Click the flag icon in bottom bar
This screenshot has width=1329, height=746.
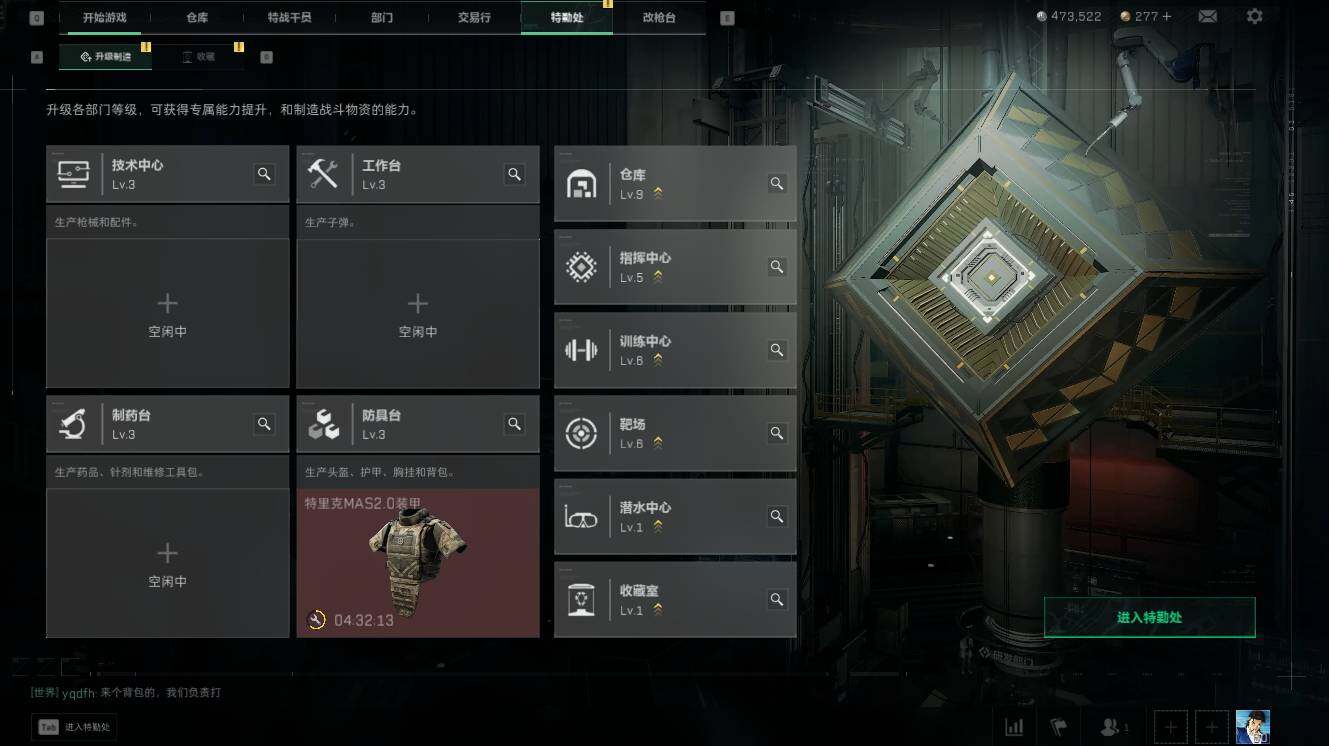tap(1057, 727)
